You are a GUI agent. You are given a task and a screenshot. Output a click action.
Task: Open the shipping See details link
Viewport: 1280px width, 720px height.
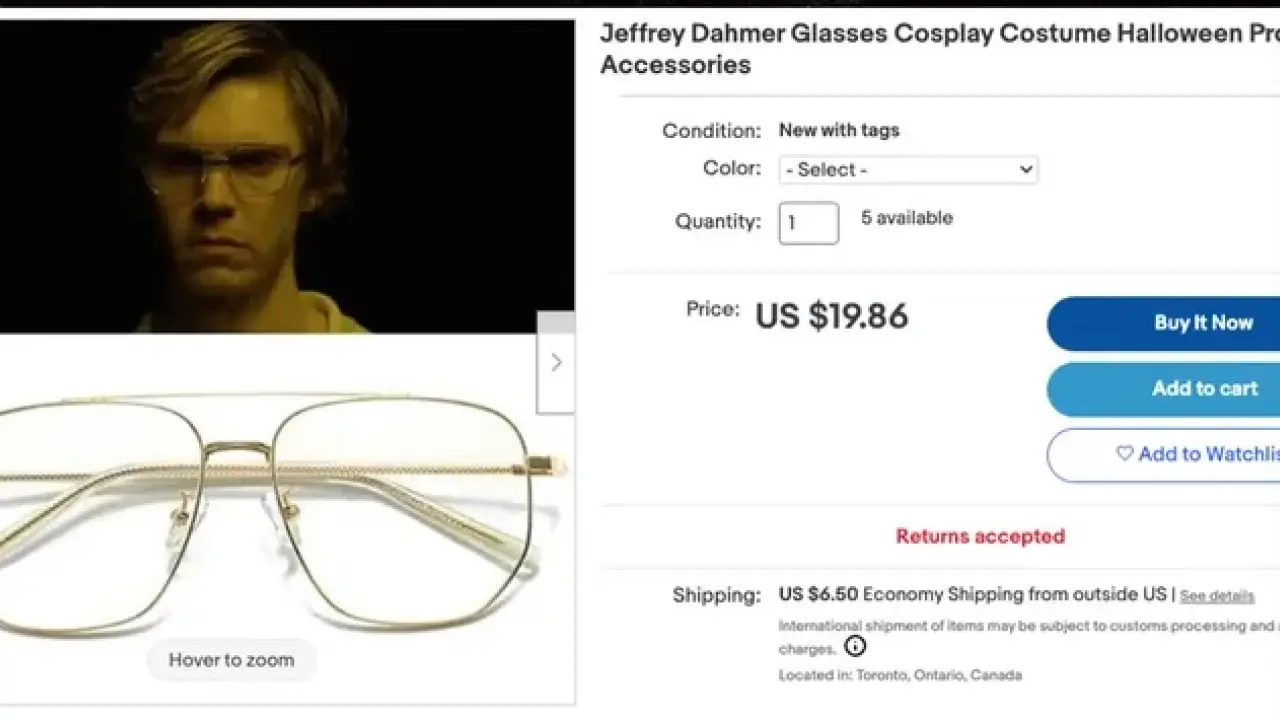(x=1216, y=596)
